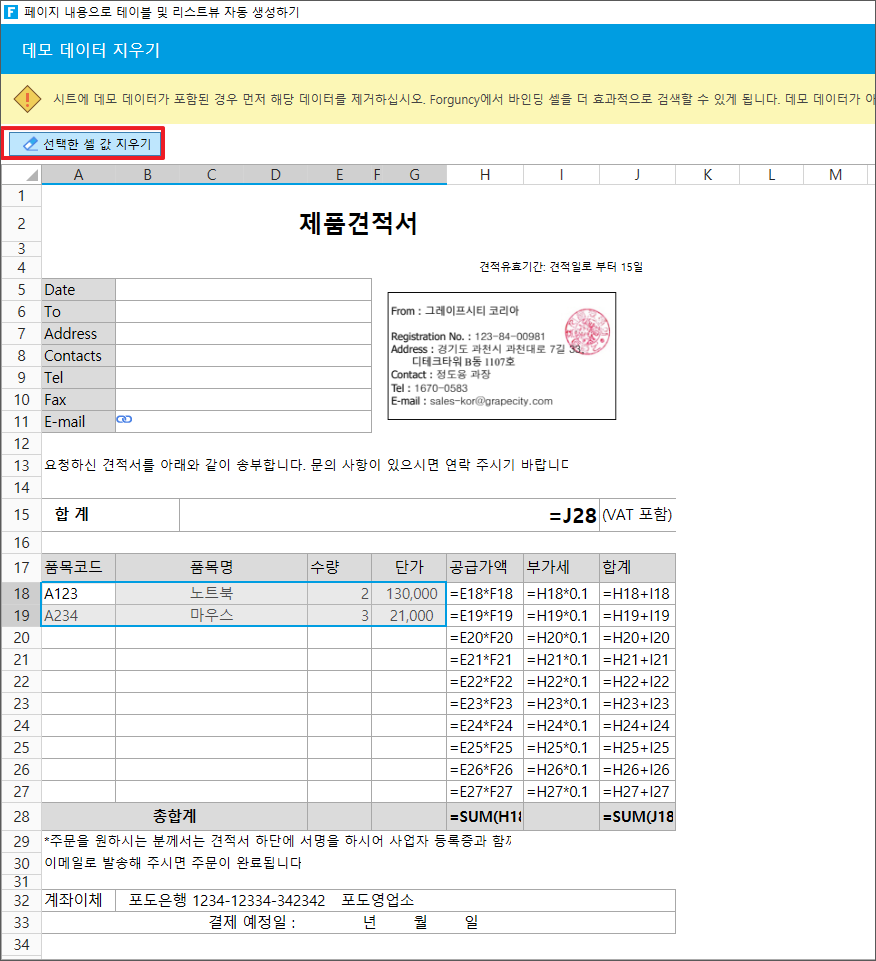Click the link icon in the E-mail row
Screen dimensions: 876x961
[124, 421]
